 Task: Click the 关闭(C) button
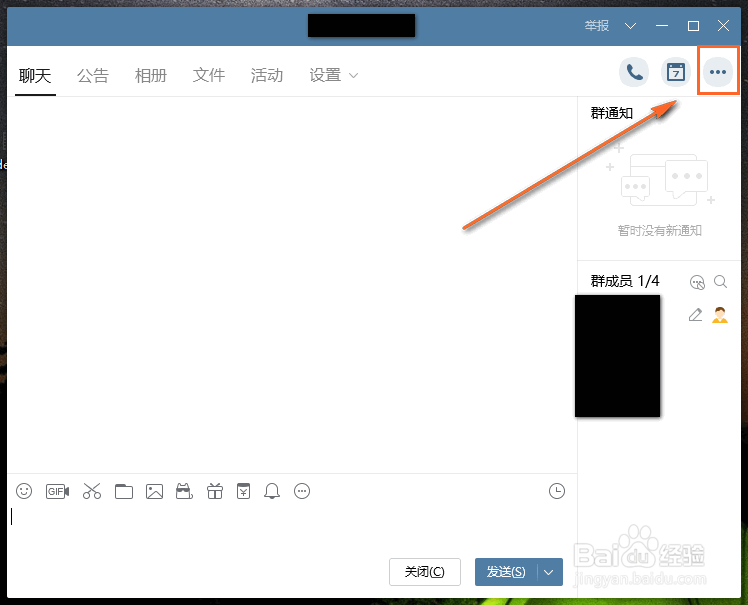[425, 572]
